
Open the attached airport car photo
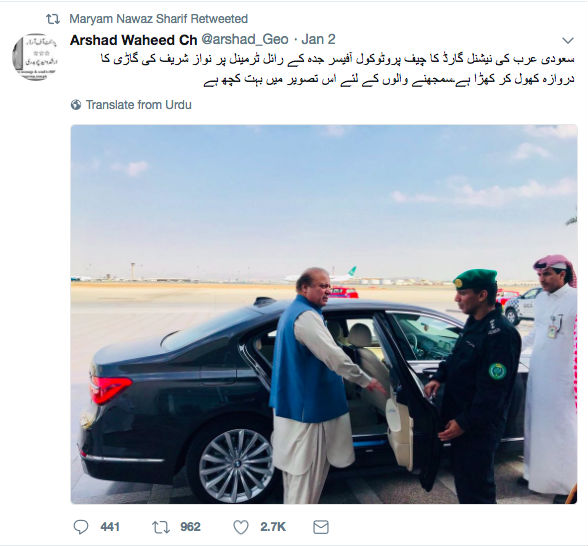click(x=324, y=314)
